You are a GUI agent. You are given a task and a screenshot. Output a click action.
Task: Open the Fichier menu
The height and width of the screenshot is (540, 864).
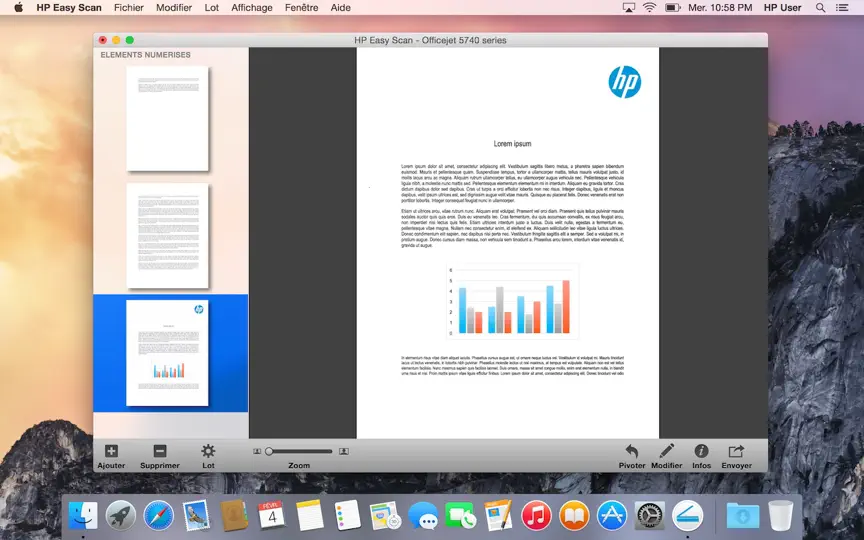pos(128,8)
